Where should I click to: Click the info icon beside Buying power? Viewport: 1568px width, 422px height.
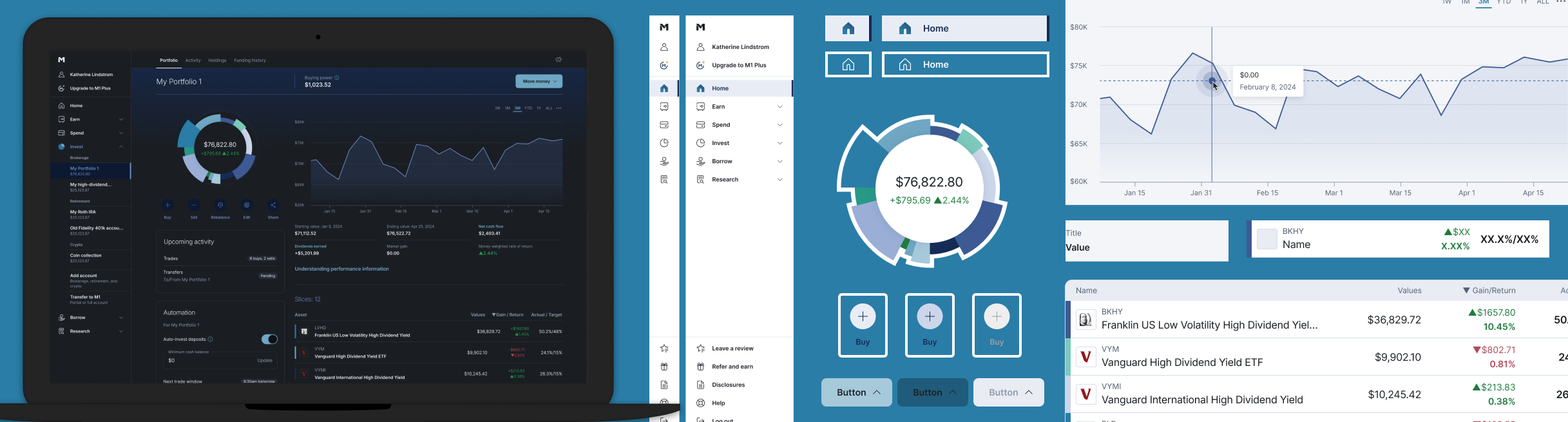[337, 77]
